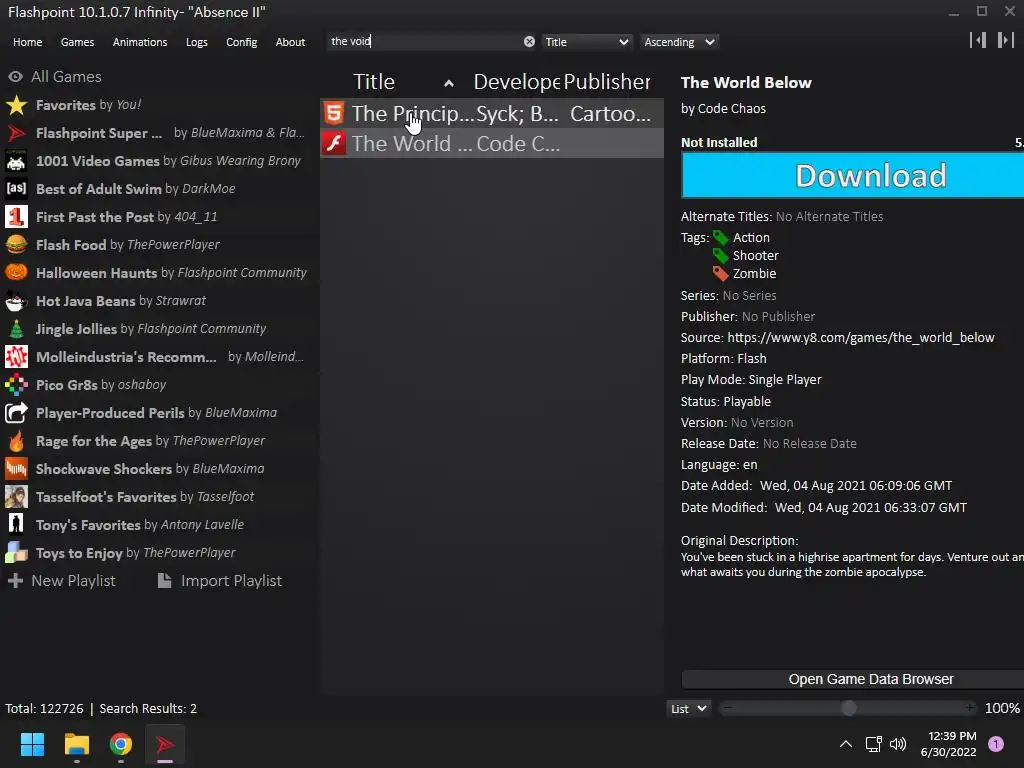Click the 1001 Video Games invader icon

pos(16,161)
